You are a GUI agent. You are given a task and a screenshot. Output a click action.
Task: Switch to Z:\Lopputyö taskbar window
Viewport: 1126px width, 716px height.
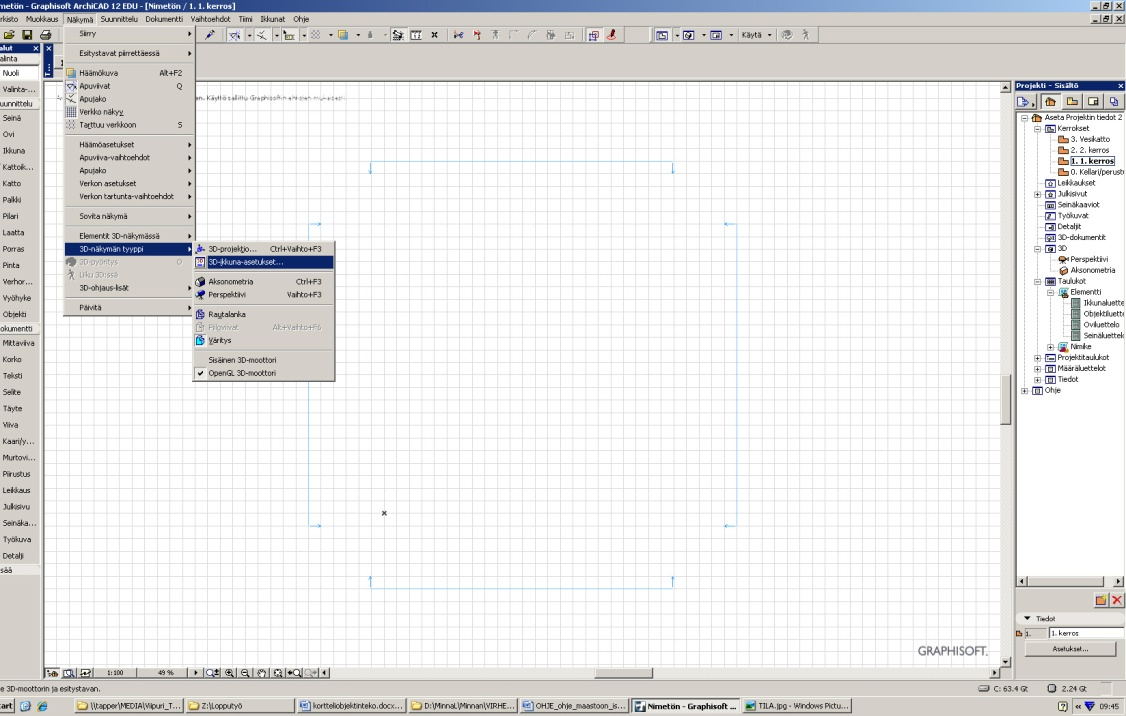pos(239,706)
